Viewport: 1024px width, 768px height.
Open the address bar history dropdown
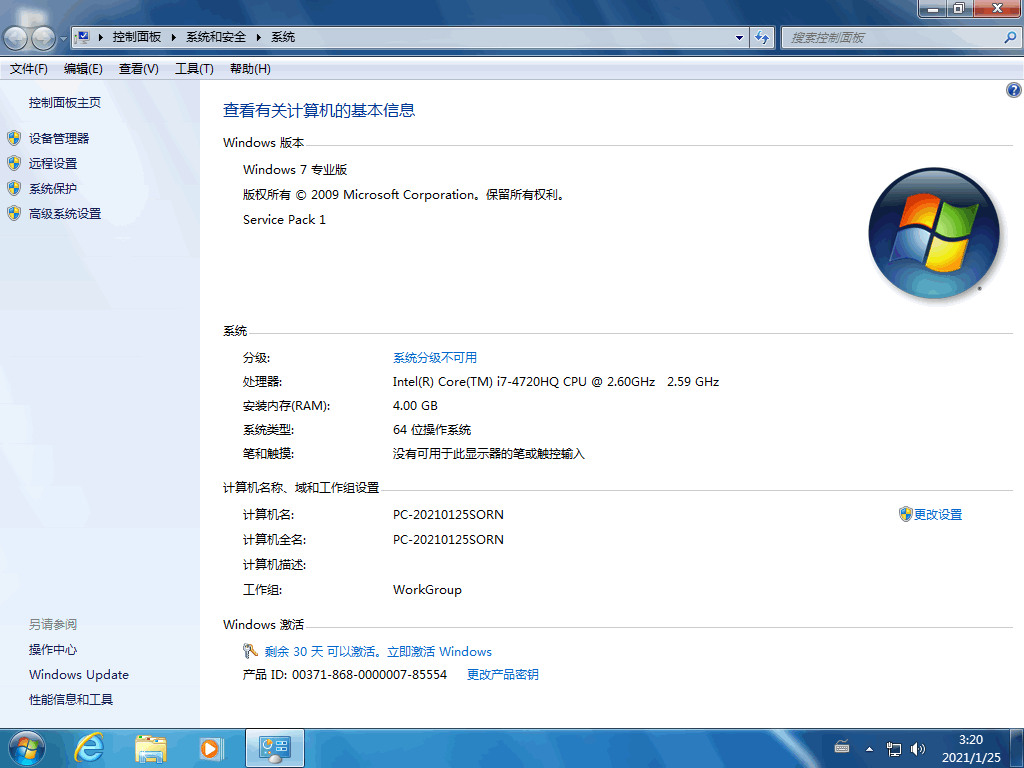[739, 37]
